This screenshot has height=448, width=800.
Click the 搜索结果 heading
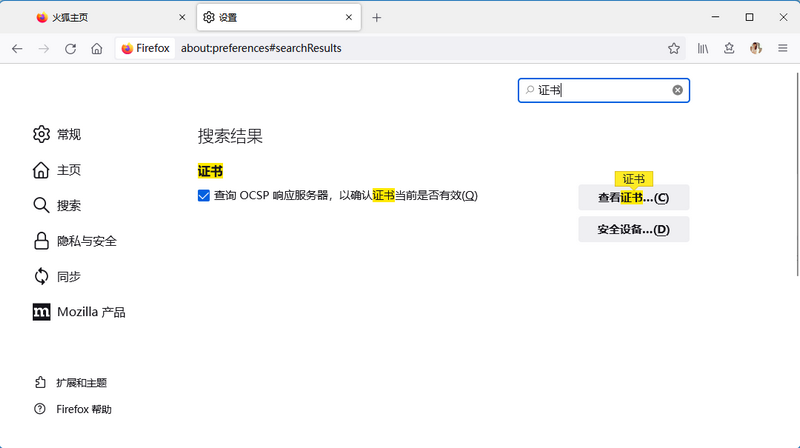click(230, 136)
